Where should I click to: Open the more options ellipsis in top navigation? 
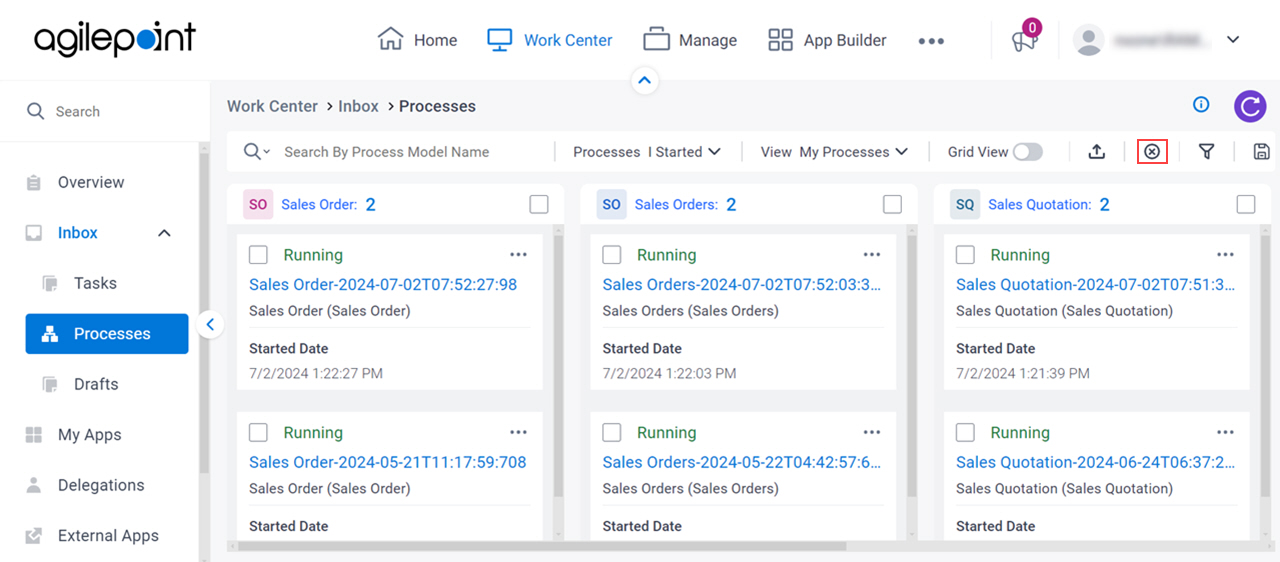coord(931,41)
